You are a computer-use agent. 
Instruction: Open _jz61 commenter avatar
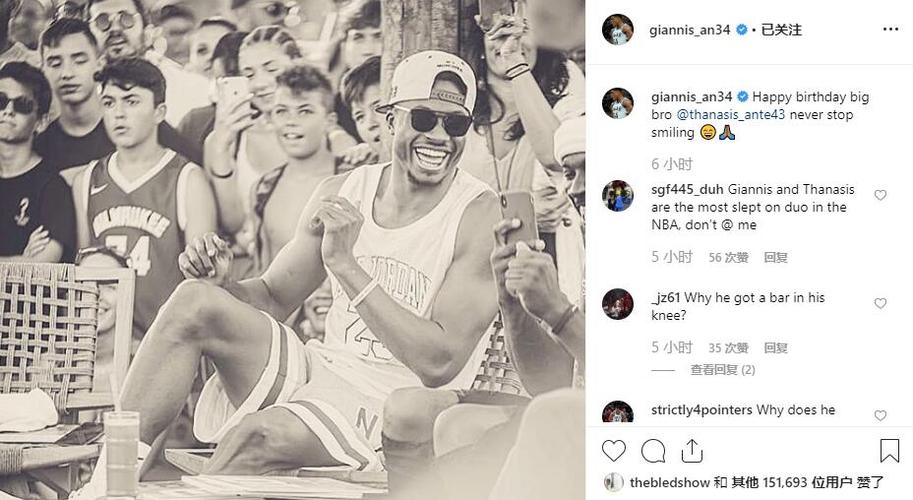click(x=617, y=304)
